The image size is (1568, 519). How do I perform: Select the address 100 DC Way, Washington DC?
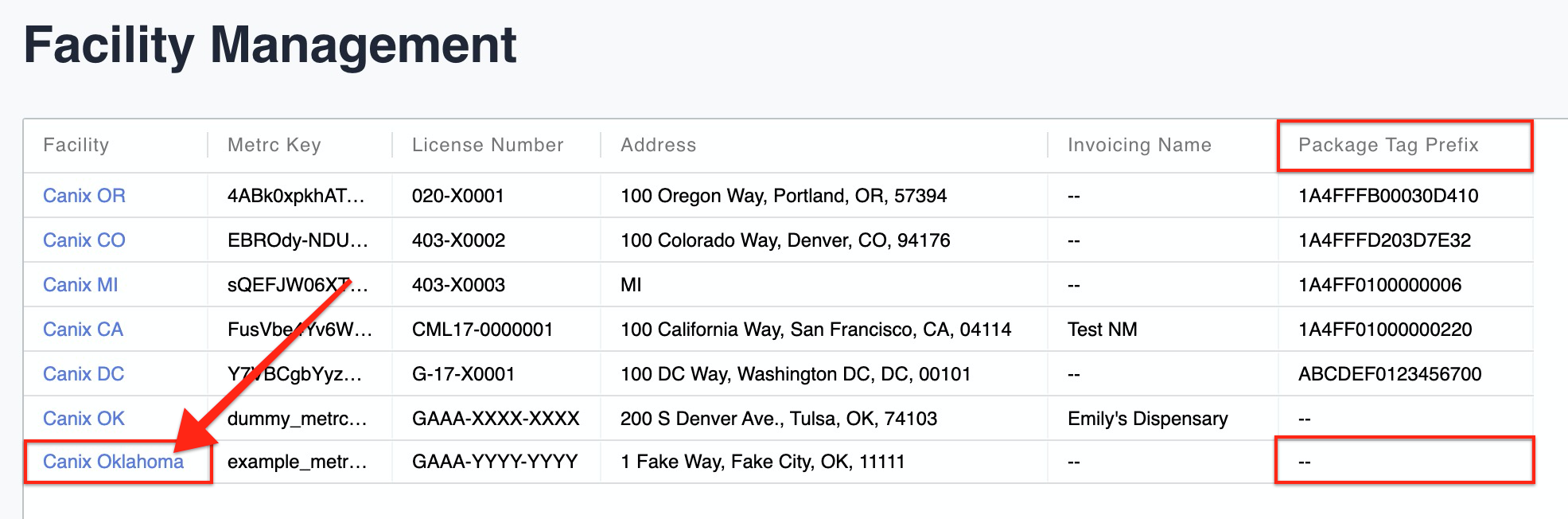tap(794, 373)
